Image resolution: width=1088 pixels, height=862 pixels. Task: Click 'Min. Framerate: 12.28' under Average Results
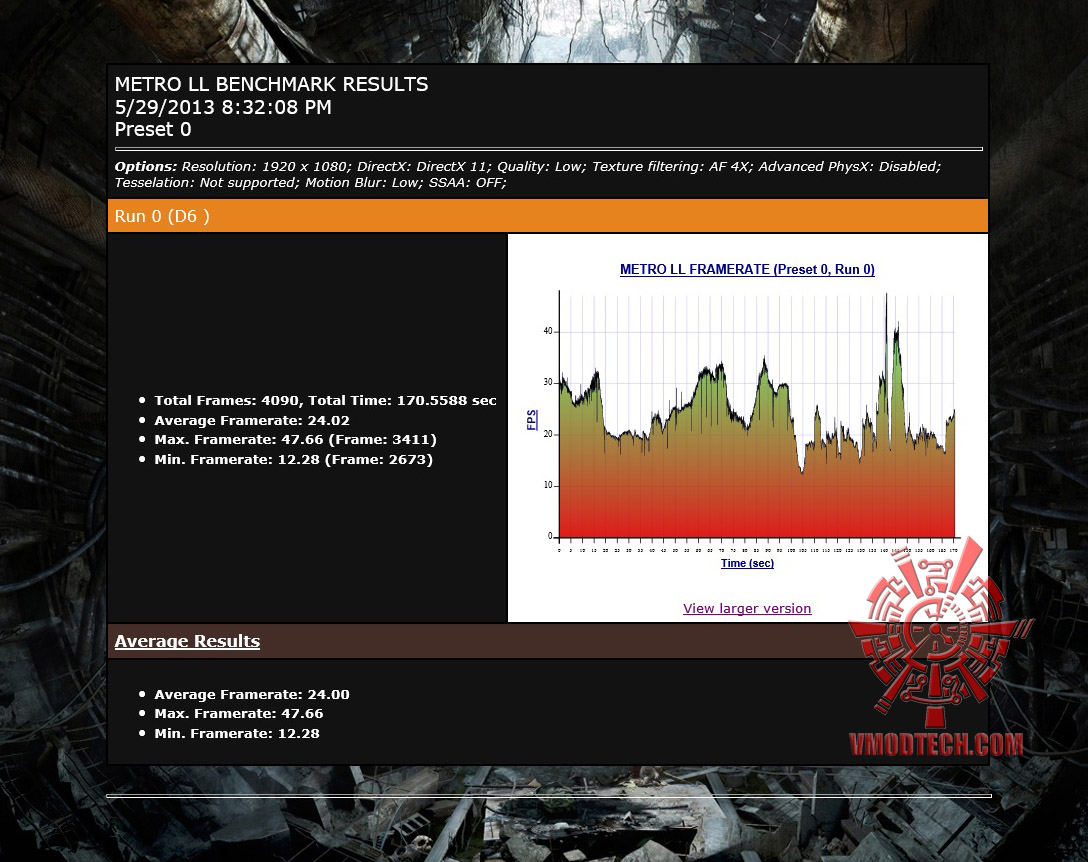pos(237,734)
